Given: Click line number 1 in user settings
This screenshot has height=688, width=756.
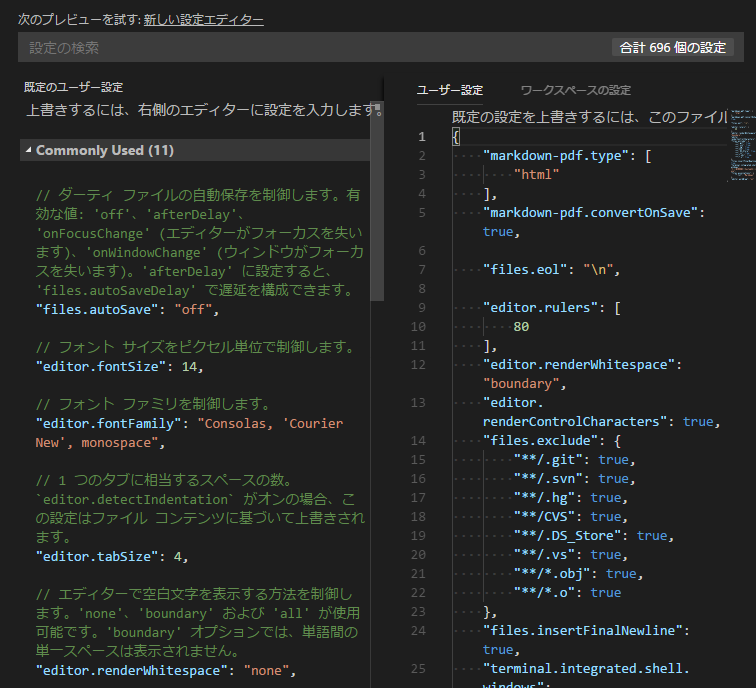Looking at the screenshot, I should click(422, 137).
